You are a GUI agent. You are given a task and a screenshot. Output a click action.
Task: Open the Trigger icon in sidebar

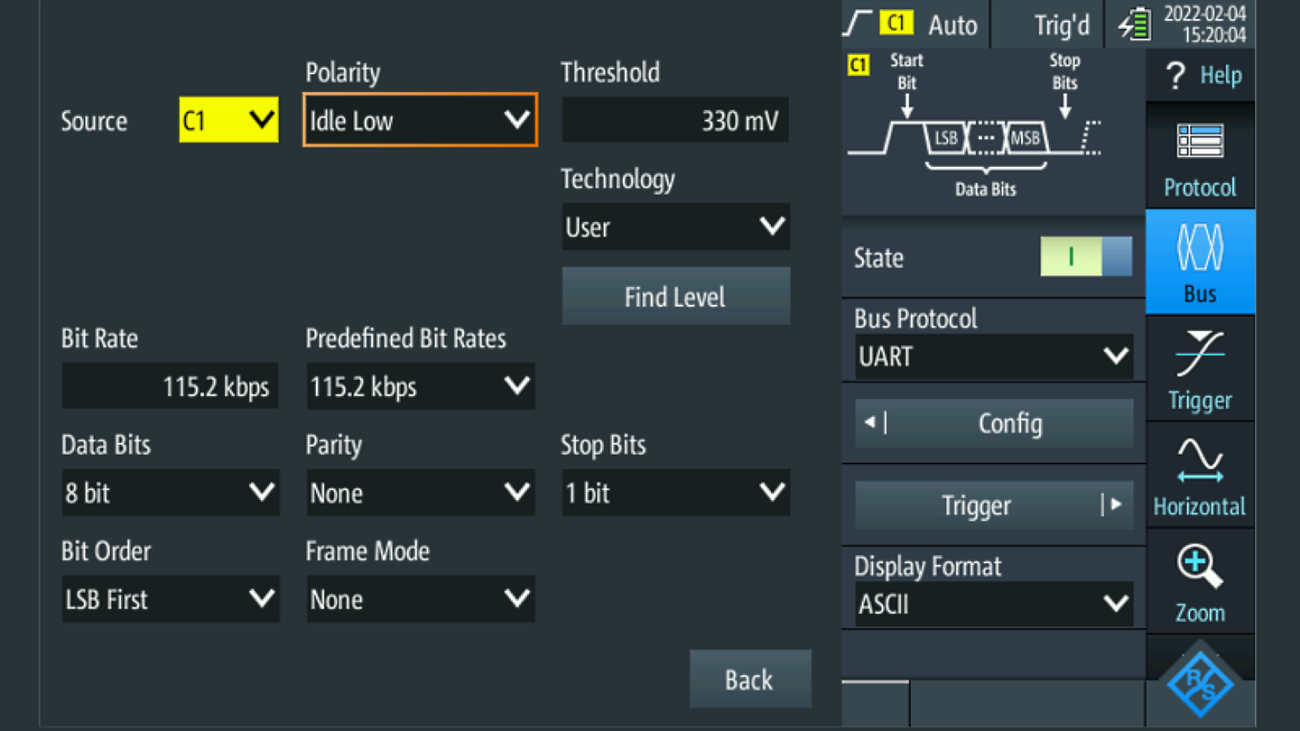click(x=1199, y=356)
